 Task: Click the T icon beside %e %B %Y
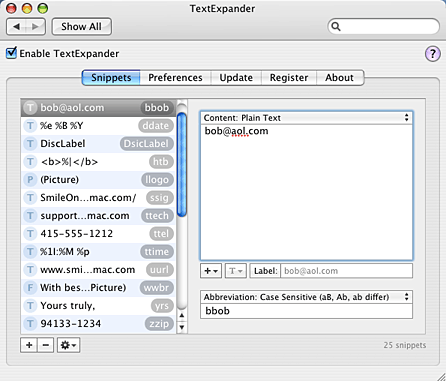pyautogui.click(x=30, y=126)
